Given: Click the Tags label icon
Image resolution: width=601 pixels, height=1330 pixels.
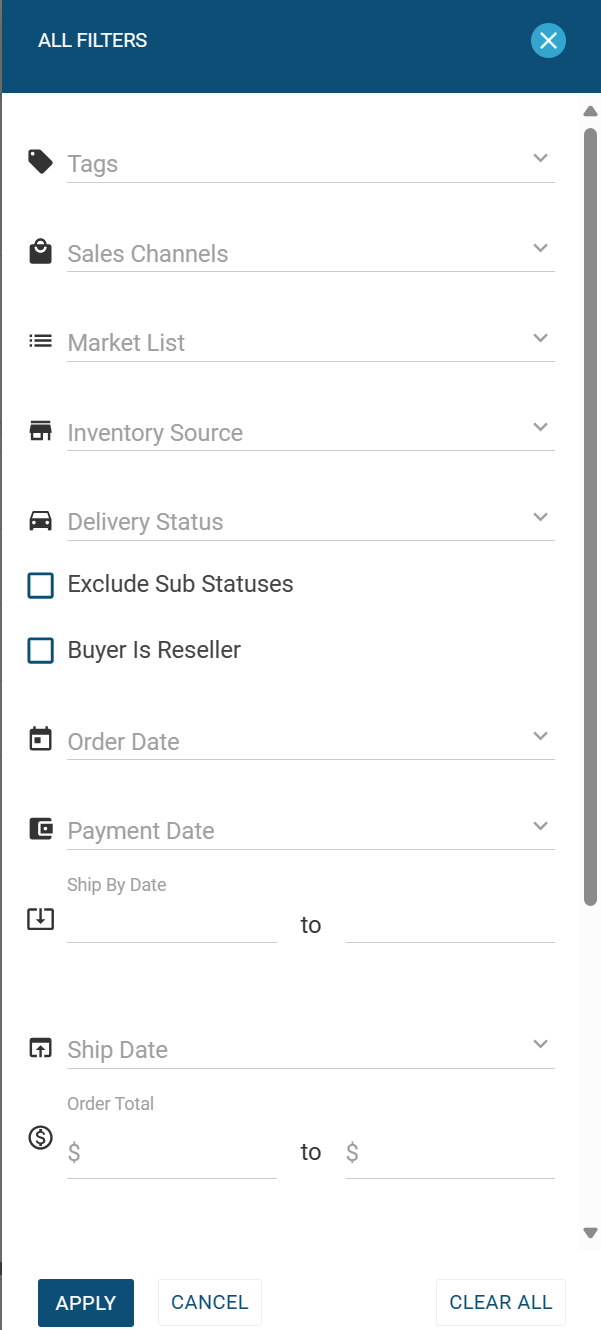Looking at the screenshot, I should [x=40, y=161].
